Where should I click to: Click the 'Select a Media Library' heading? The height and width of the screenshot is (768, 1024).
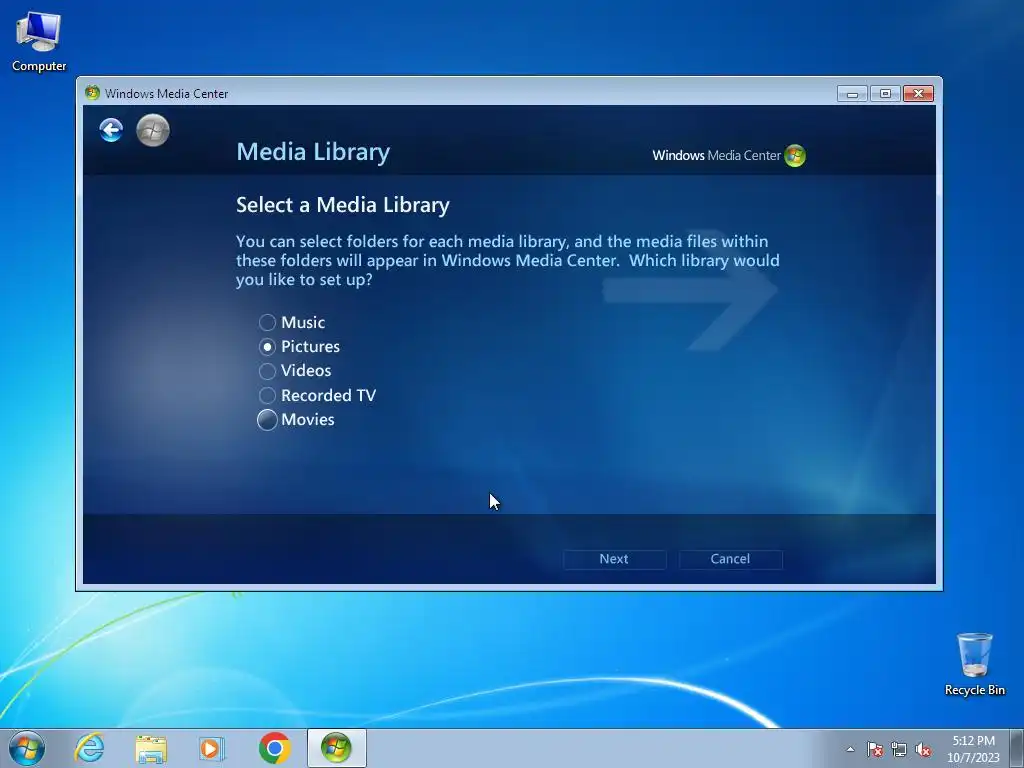343,205
